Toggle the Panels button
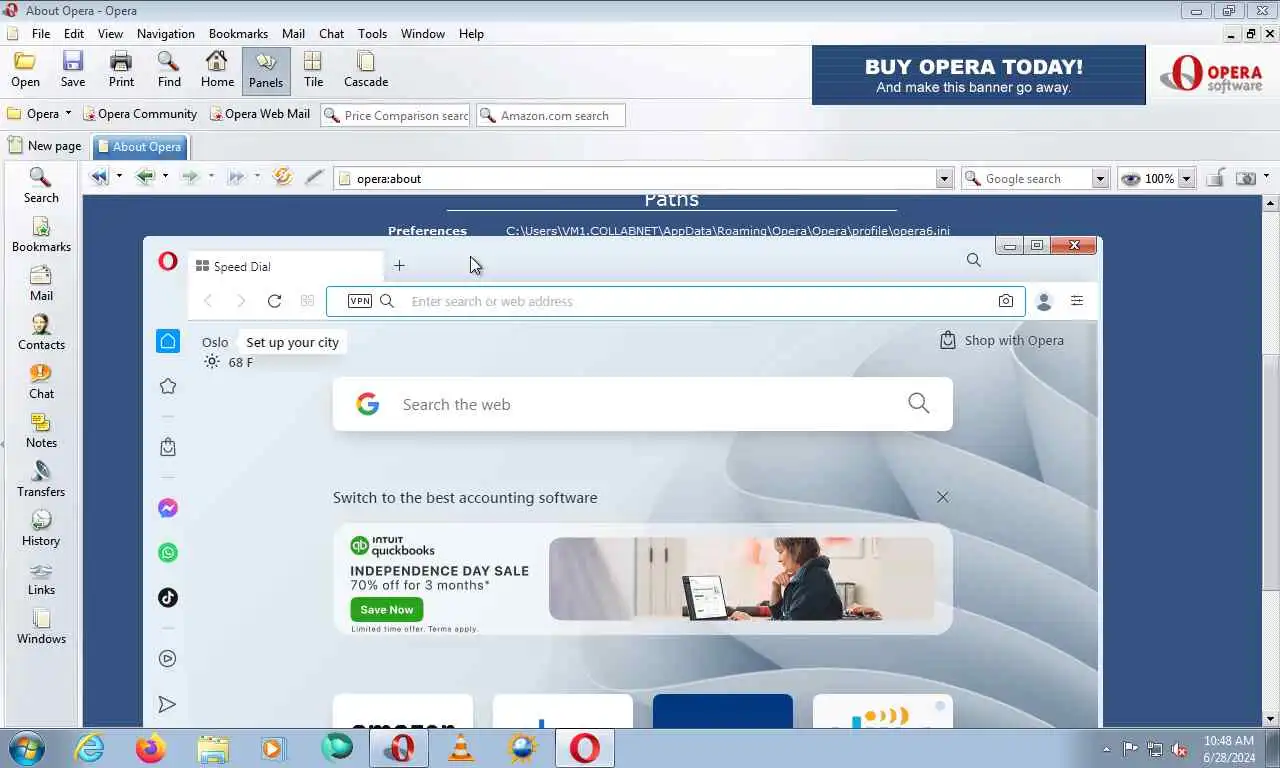Screen dimensions: 1280x768 [266, 70]
